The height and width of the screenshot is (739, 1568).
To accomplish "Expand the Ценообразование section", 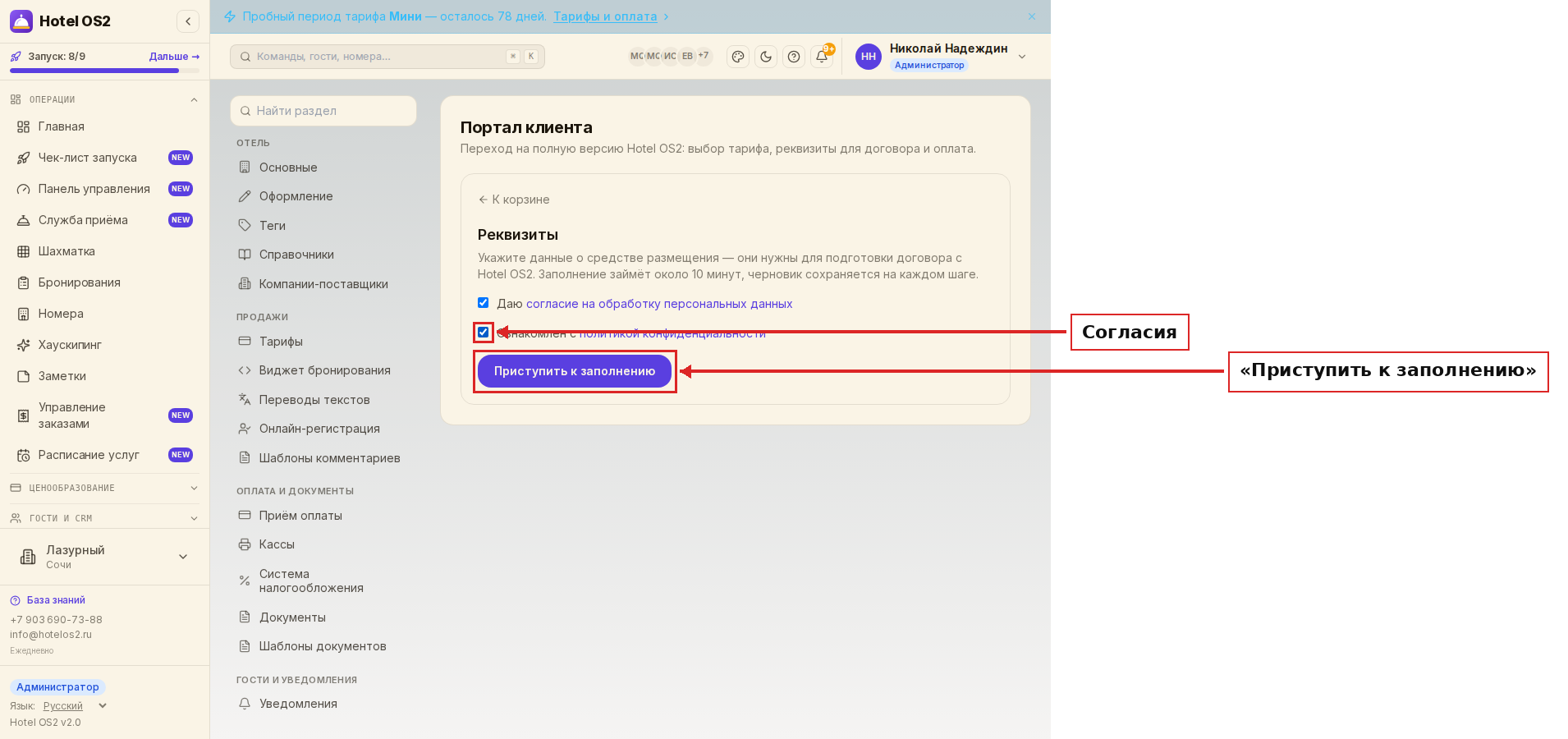I will click(x=104, y=488).
